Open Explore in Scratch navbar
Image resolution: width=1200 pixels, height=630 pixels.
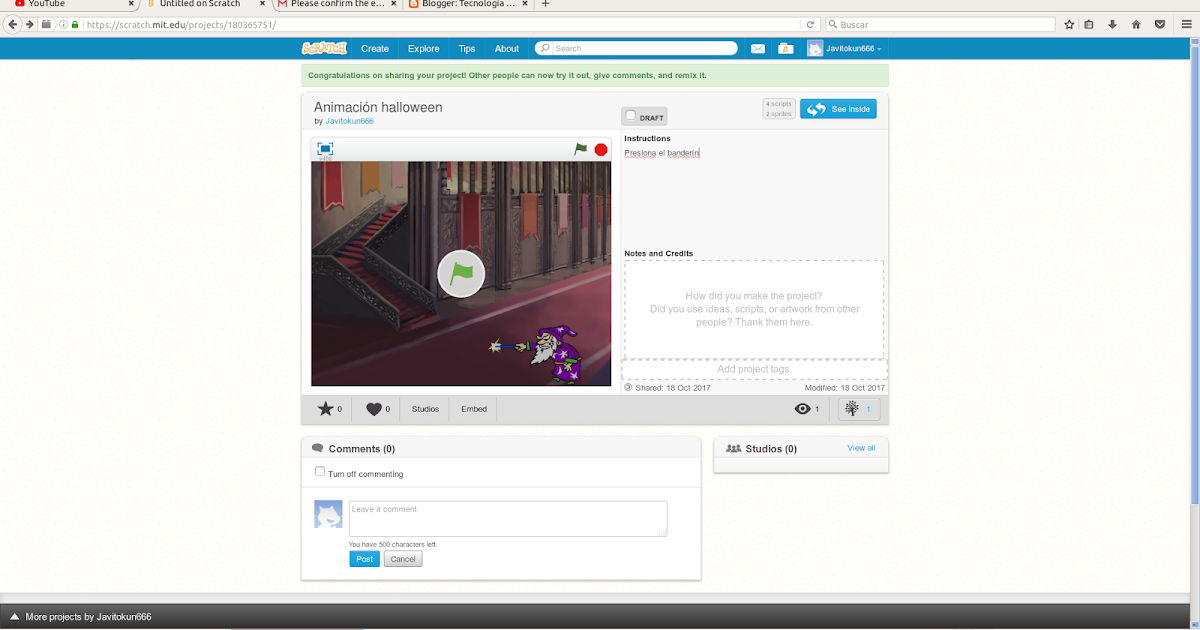tap(424, 49)
